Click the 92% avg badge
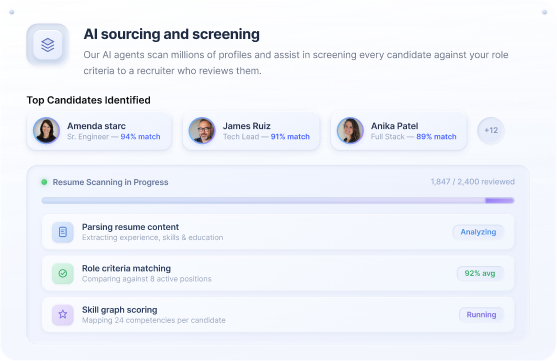The image size is (557, 361). pos(480,273)
